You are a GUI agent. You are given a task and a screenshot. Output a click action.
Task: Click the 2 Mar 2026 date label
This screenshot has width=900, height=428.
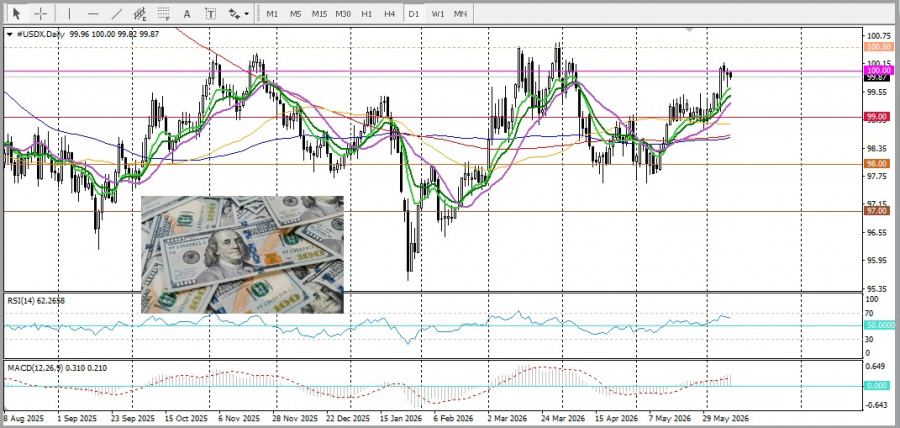(507, 418)
